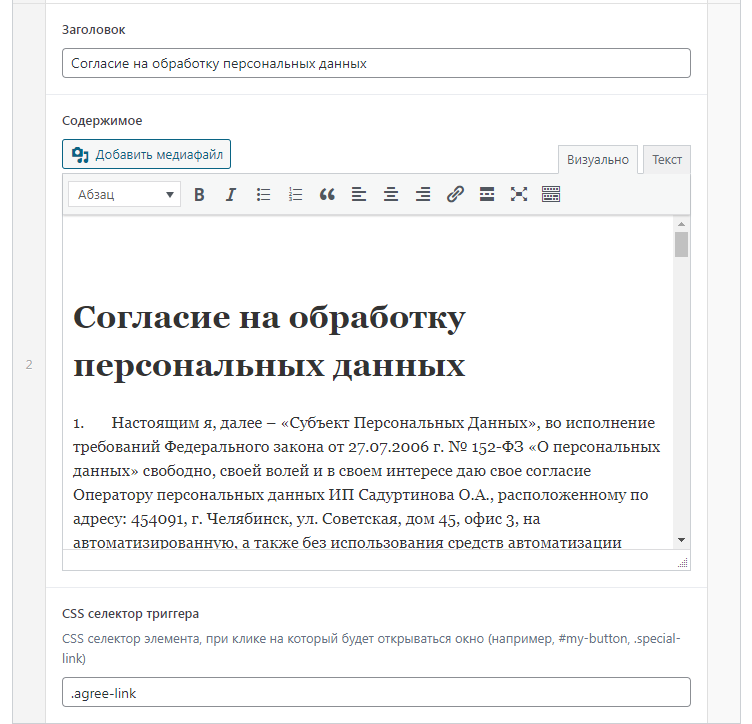Click the 'Заголовок' field label
752x724 pixels.
click(x=94, y=30)
